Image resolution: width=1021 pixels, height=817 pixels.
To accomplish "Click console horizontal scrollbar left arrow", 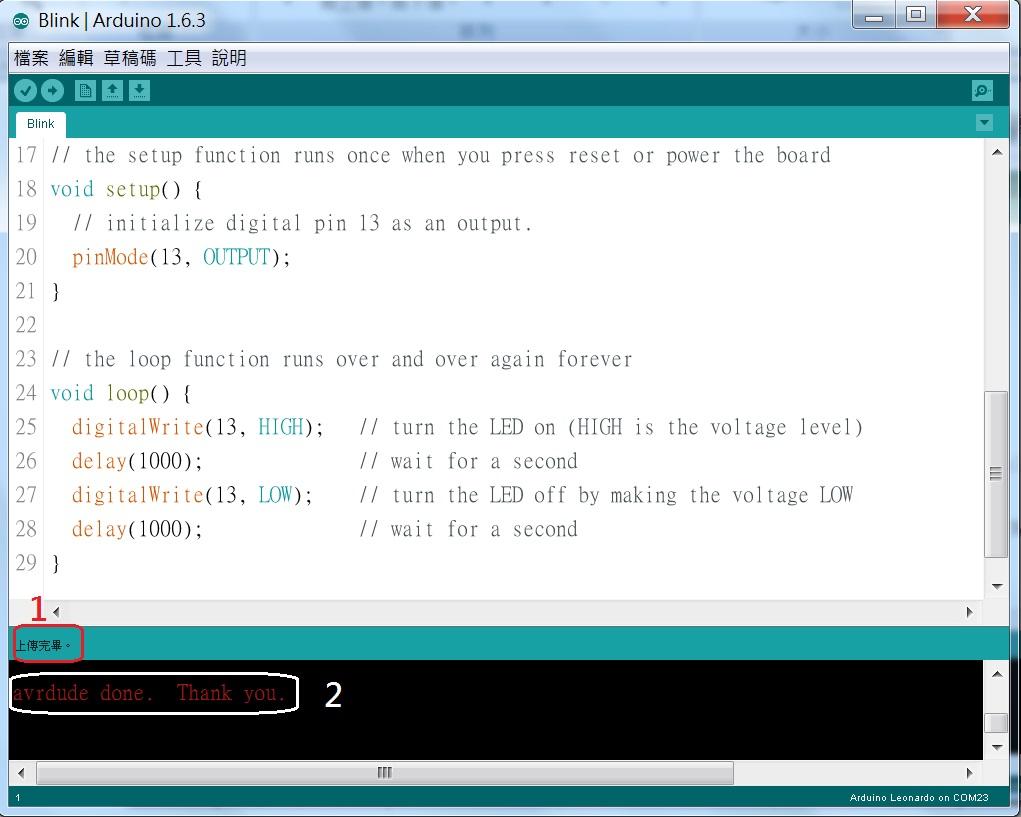I will (x=21, y=773).
